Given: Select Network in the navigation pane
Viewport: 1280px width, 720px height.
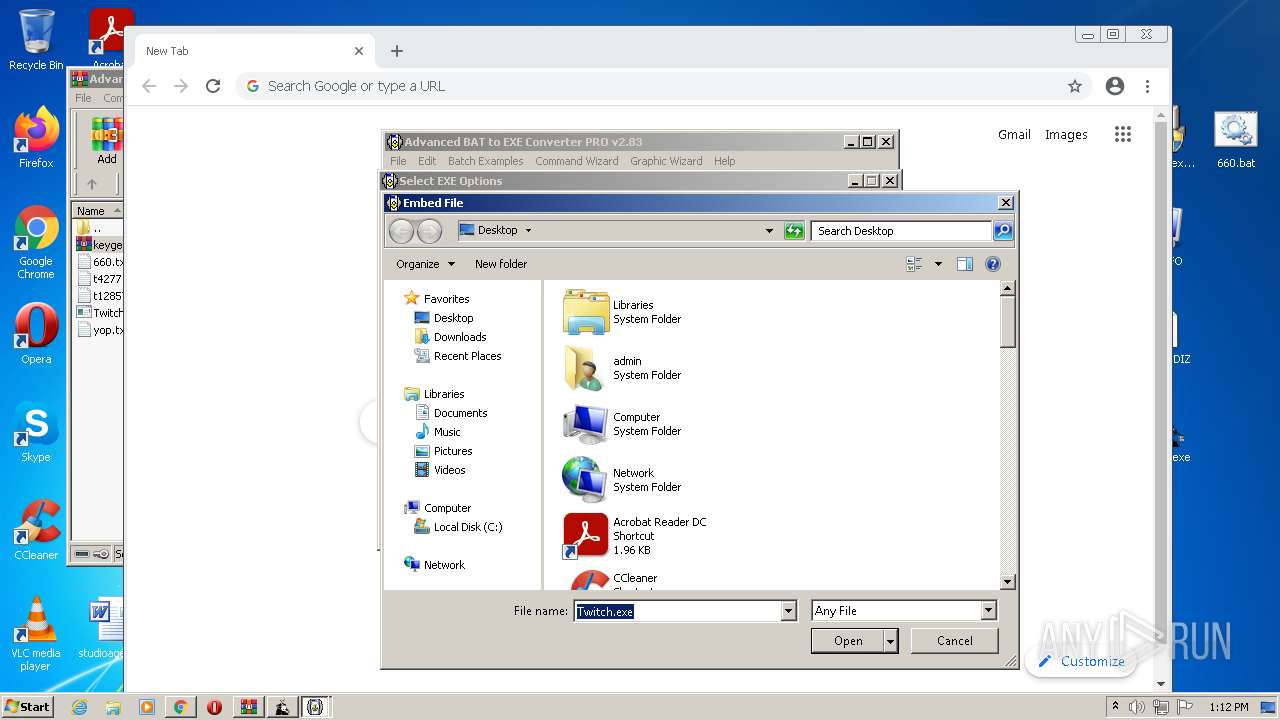Looking at the screenshot, I should pos(444,565).
